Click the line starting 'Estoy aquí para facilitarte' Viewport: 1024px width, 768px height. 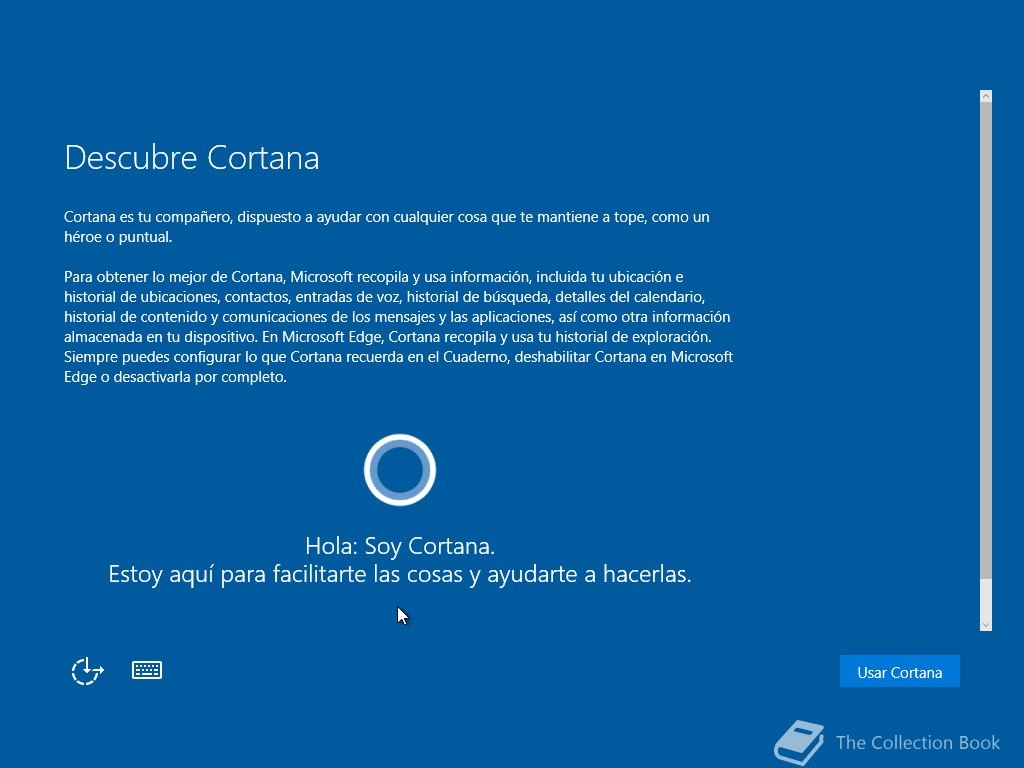(400, 575)
